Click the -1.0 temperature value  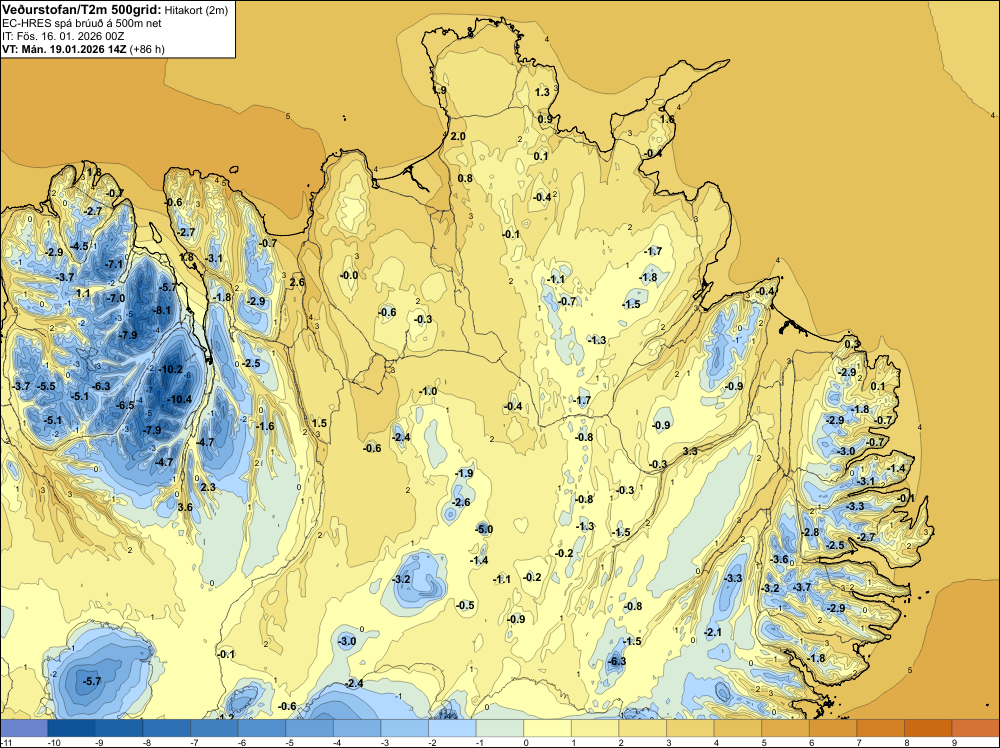pos(427,392)
